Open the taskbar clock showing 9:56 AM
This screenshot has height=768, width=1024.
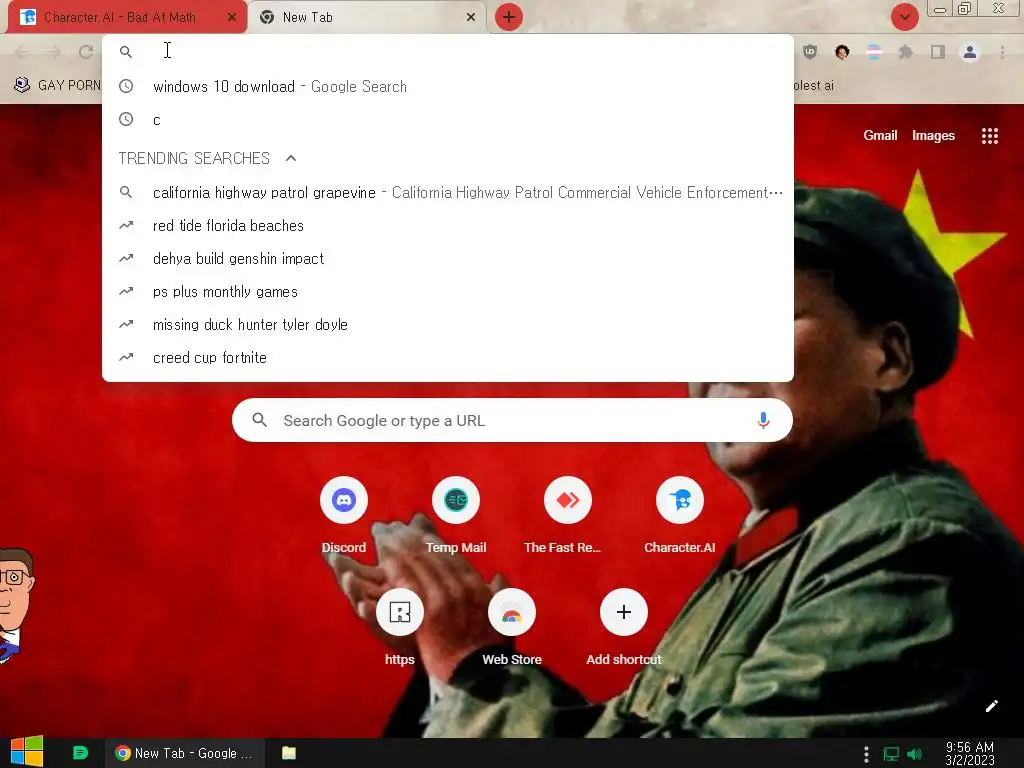[970, 754]
